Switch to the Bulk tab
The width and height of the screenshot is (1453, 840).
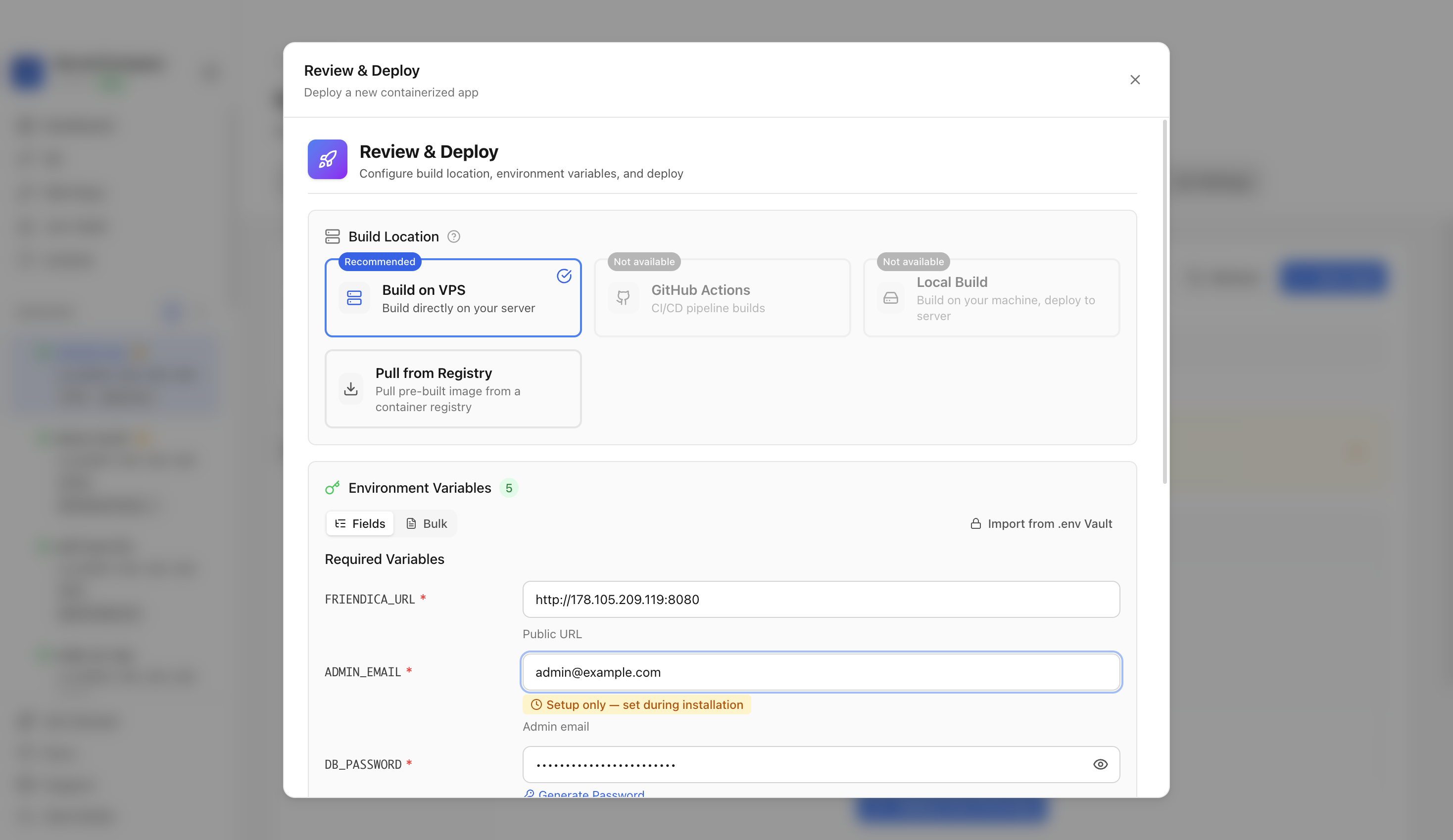(x=427, y=523)
